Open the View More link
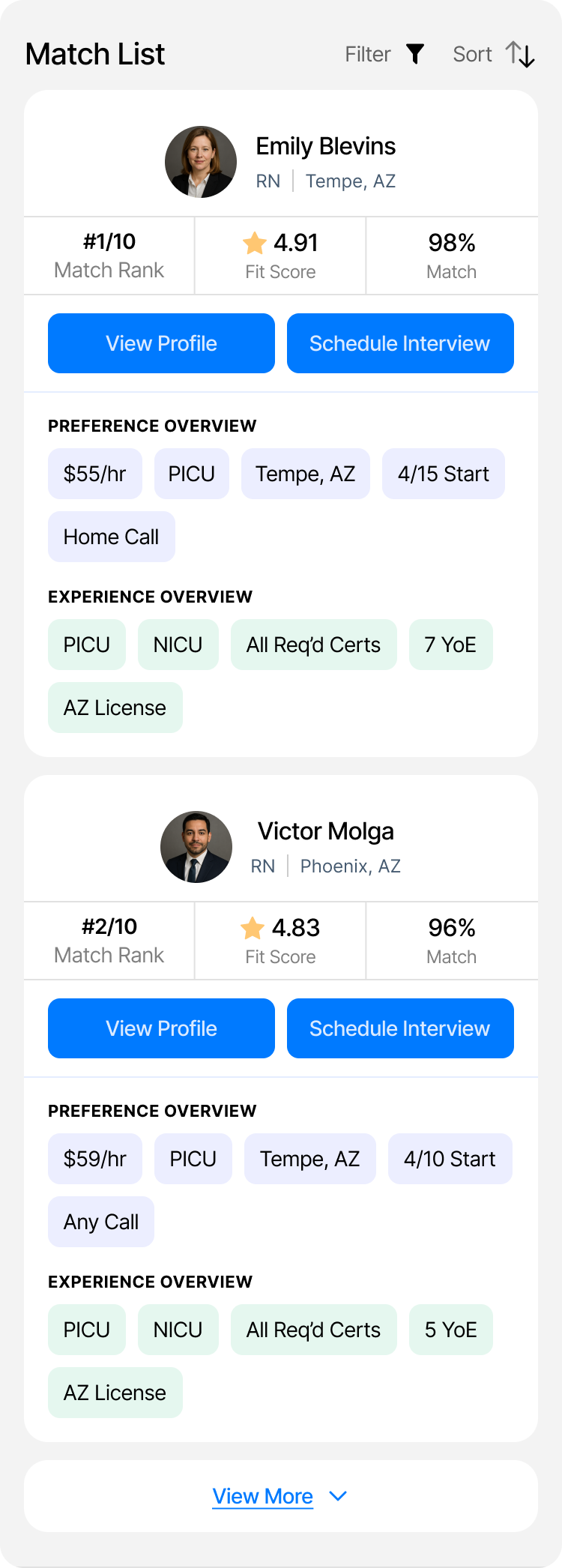 pyautogui.click(x=263, y=1496)
